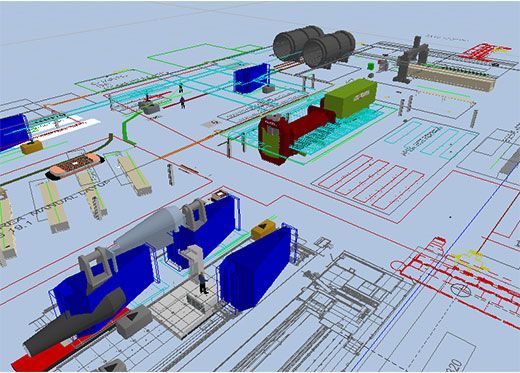Image resolution: width=520 pixels, height=373 pixels.
Task: Click the blue rack near the tanks
Action: (x=251, y=78)
